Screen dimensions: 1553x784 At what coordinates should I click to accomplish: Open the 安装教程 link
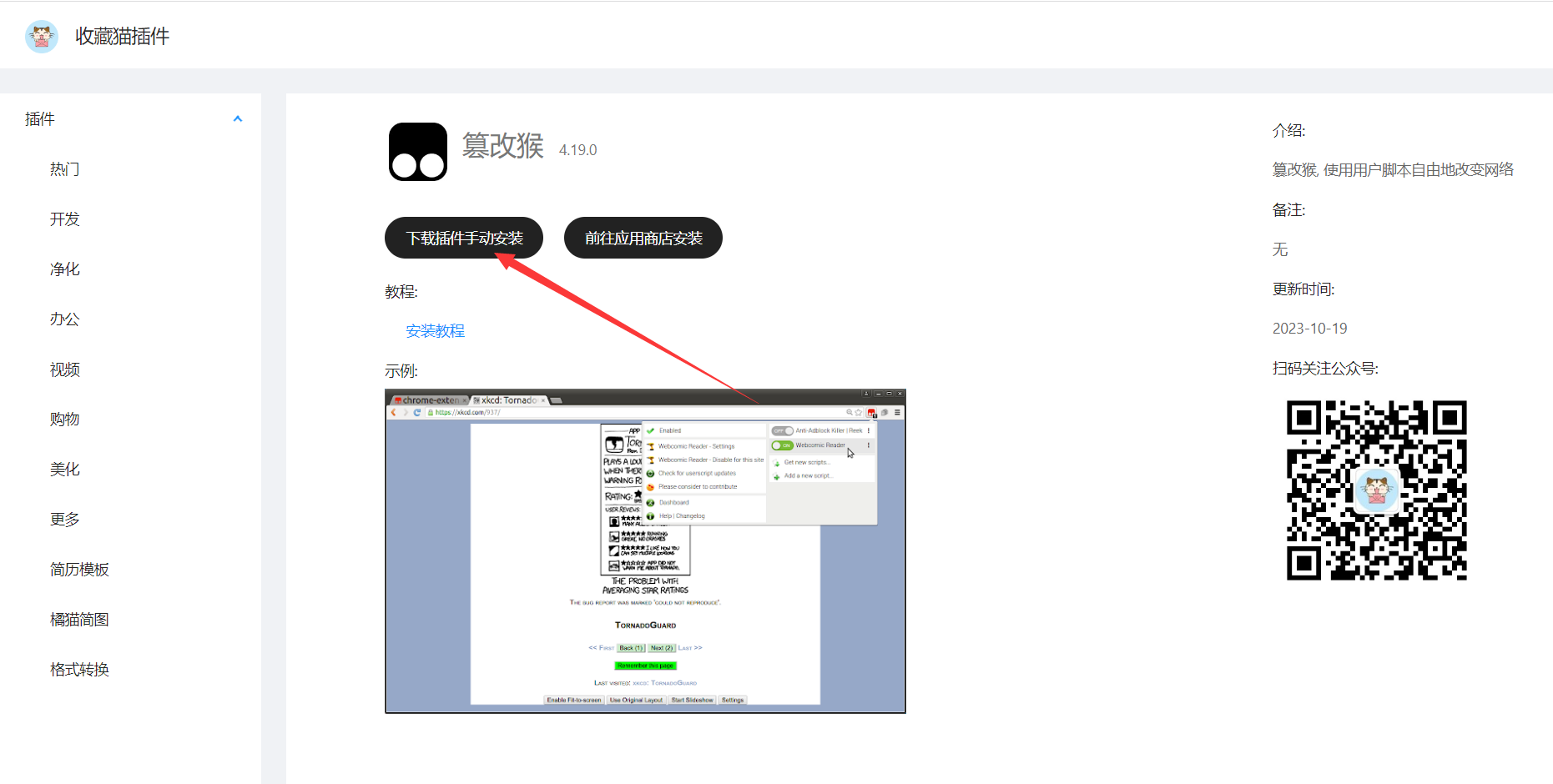tap(435, 331)
